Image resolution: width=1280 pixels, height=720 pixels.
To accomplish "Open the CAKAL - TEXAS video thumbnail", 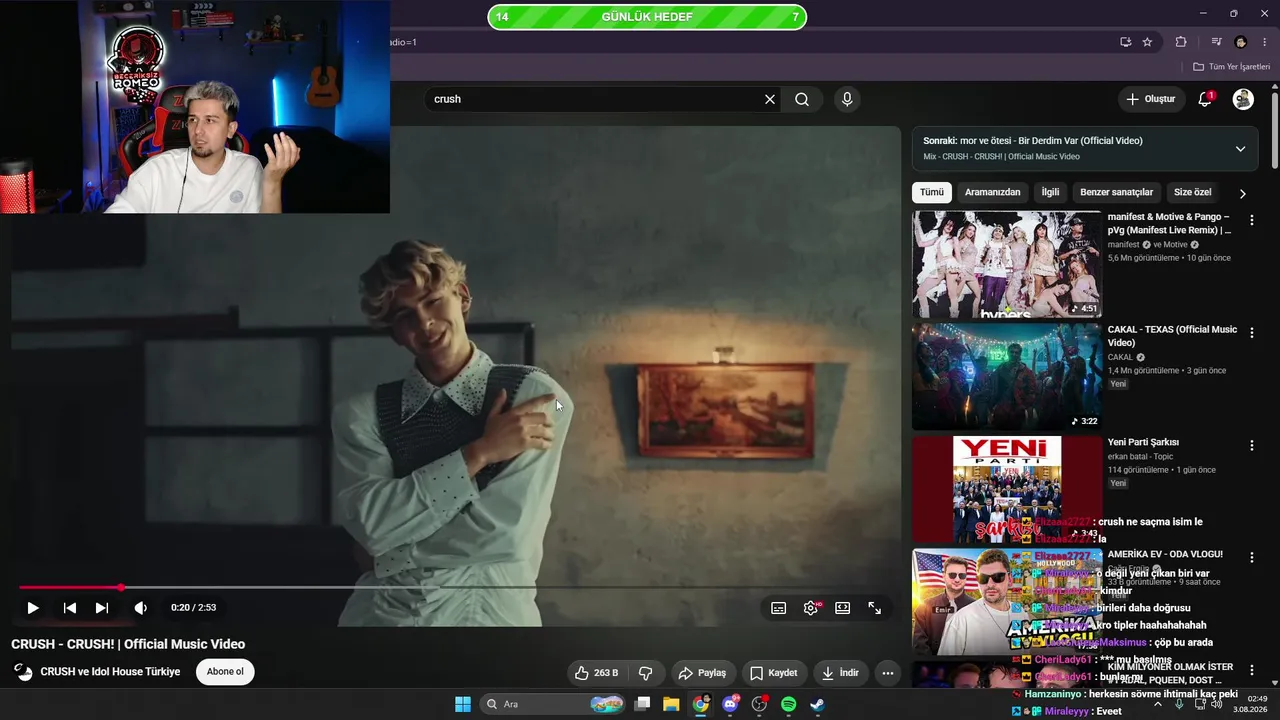I will click(1007, 377).
